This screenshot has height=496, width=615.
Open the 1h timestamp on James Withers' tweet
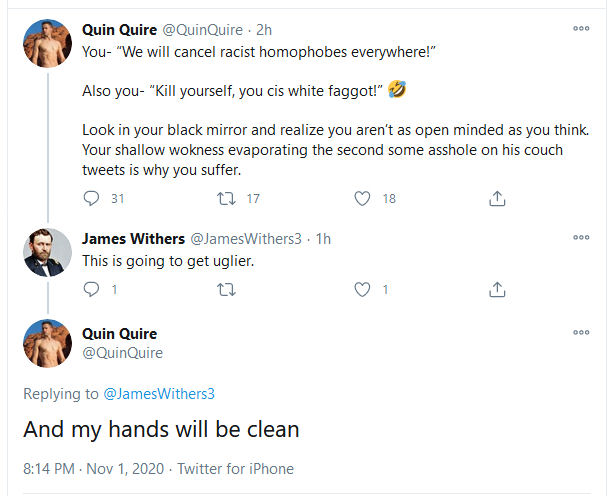[x=323, y=238]
